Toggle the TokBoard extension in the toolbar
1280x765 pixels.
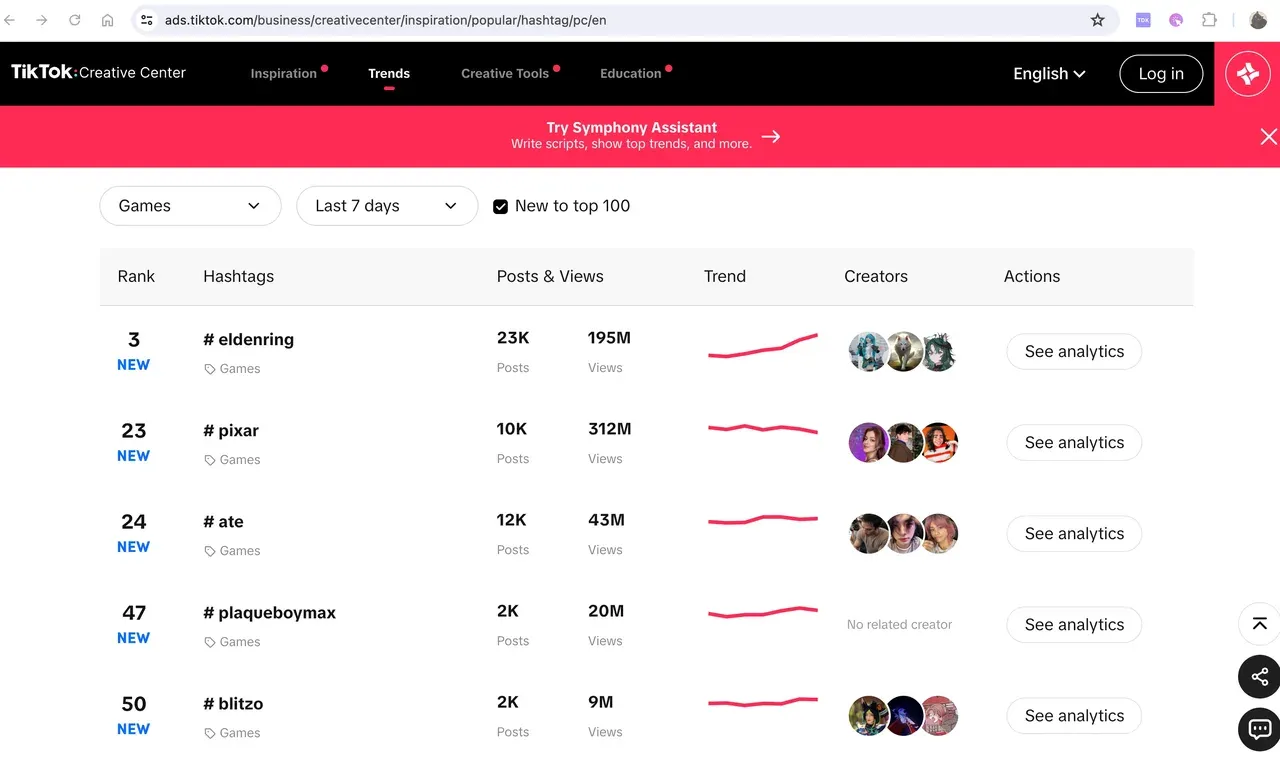1142,19
